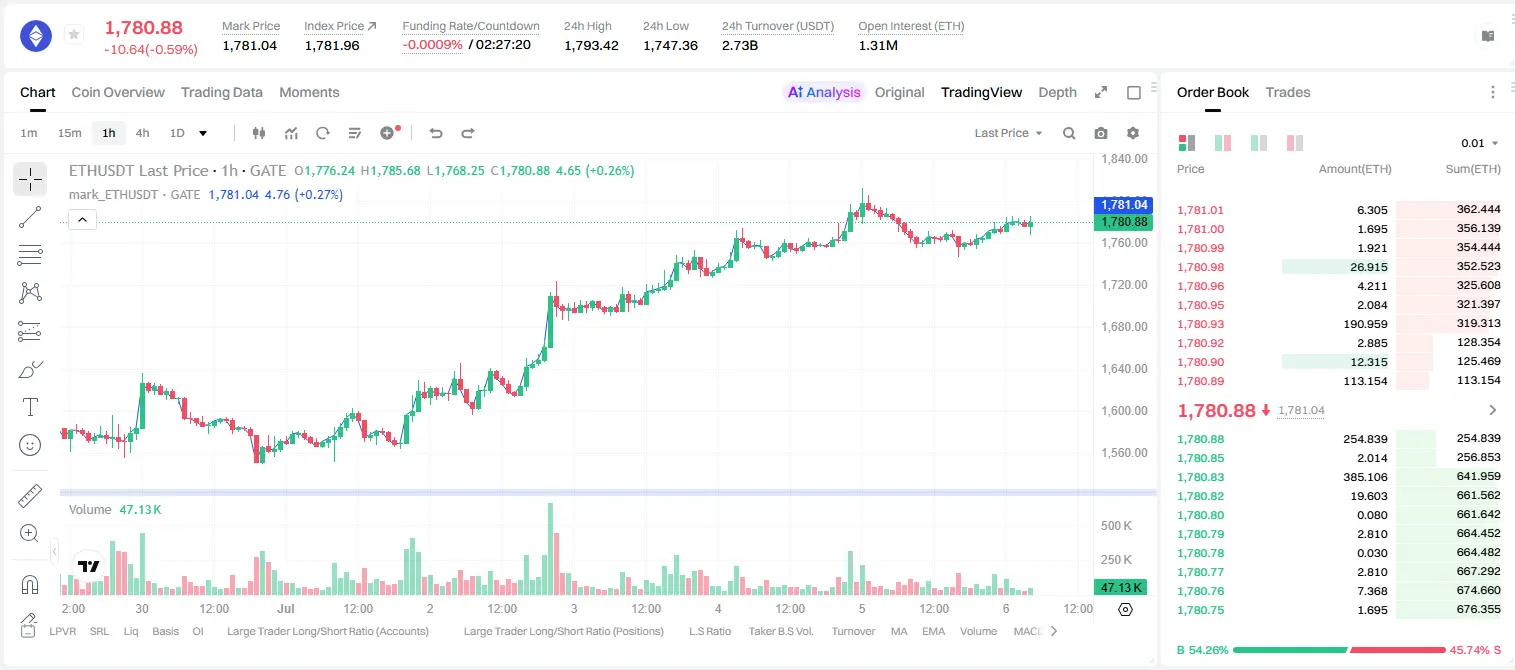Switch to the Trades tab

[1288, 92]
